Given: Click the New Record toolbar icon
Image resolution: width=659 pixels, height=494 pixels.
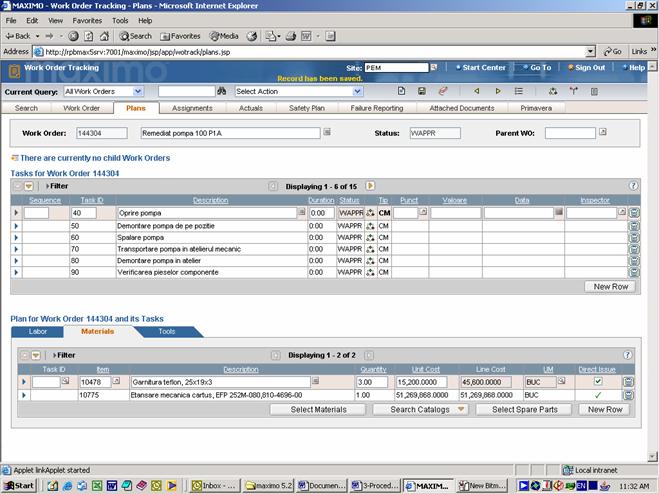Looking at the screenshot, I should (401, 91).
